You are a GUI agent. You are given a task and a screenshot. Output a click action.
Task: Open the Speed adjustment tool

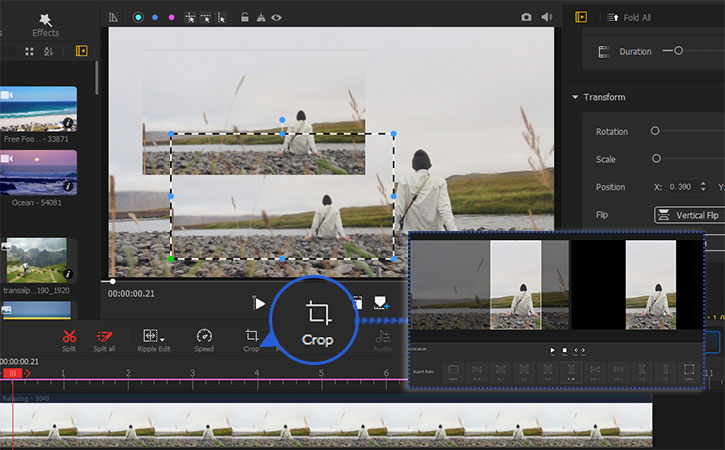(x=204, y=337)
